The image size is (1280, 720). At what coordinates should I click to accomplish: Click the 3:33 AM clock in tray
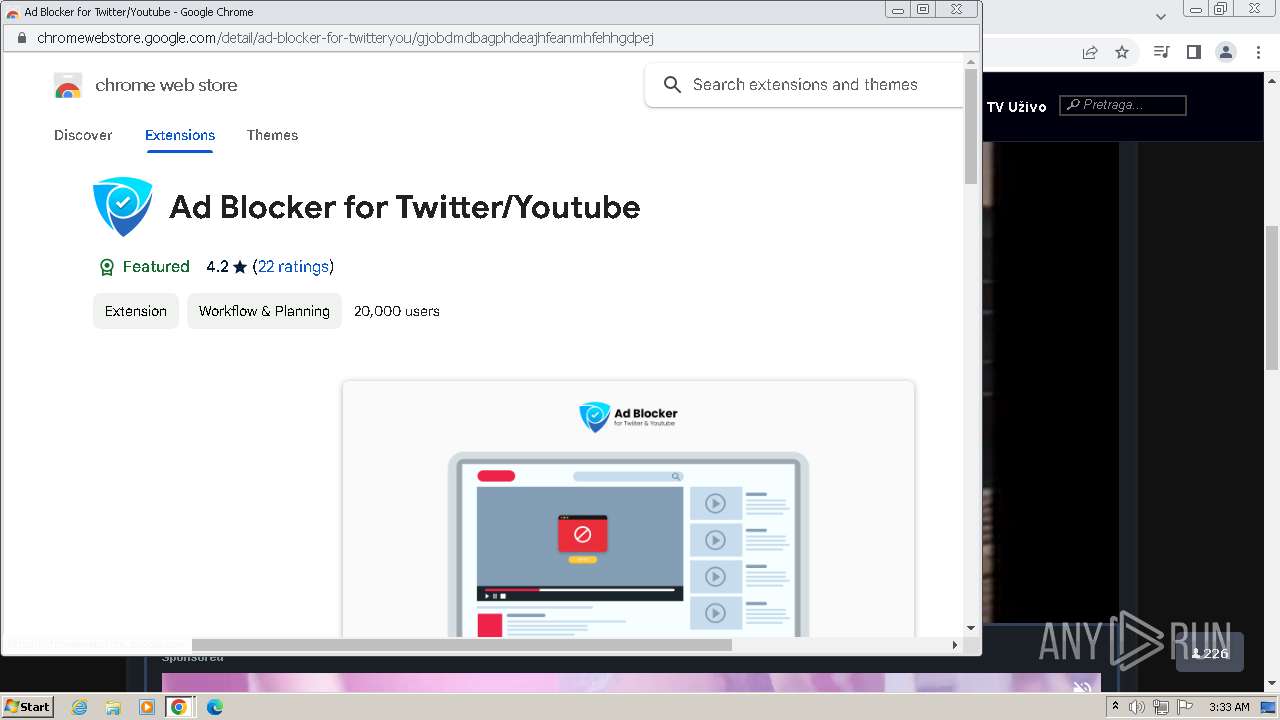[1229, 707]
